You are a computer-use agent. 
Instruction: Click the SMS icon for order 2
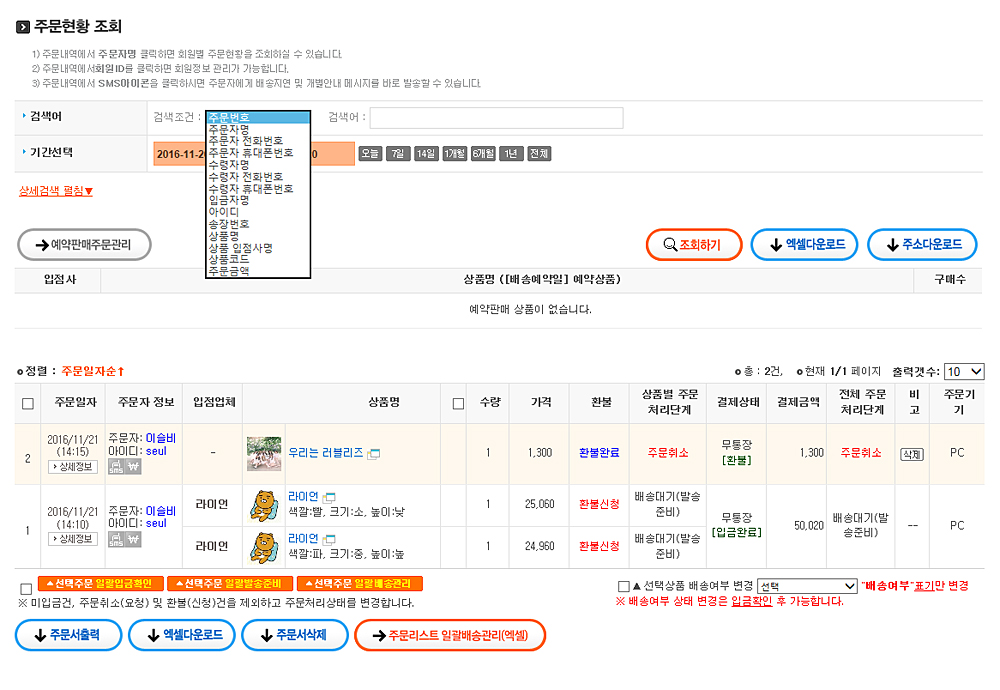pos(115,466)
